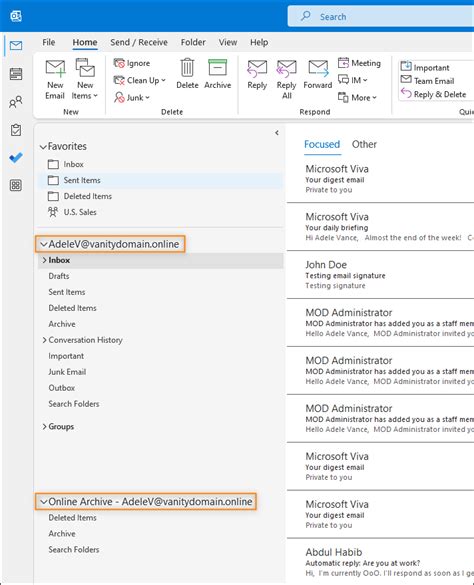474x585 pixels.
Task: Ignore the selected conversation
Action: click(132, 63)
